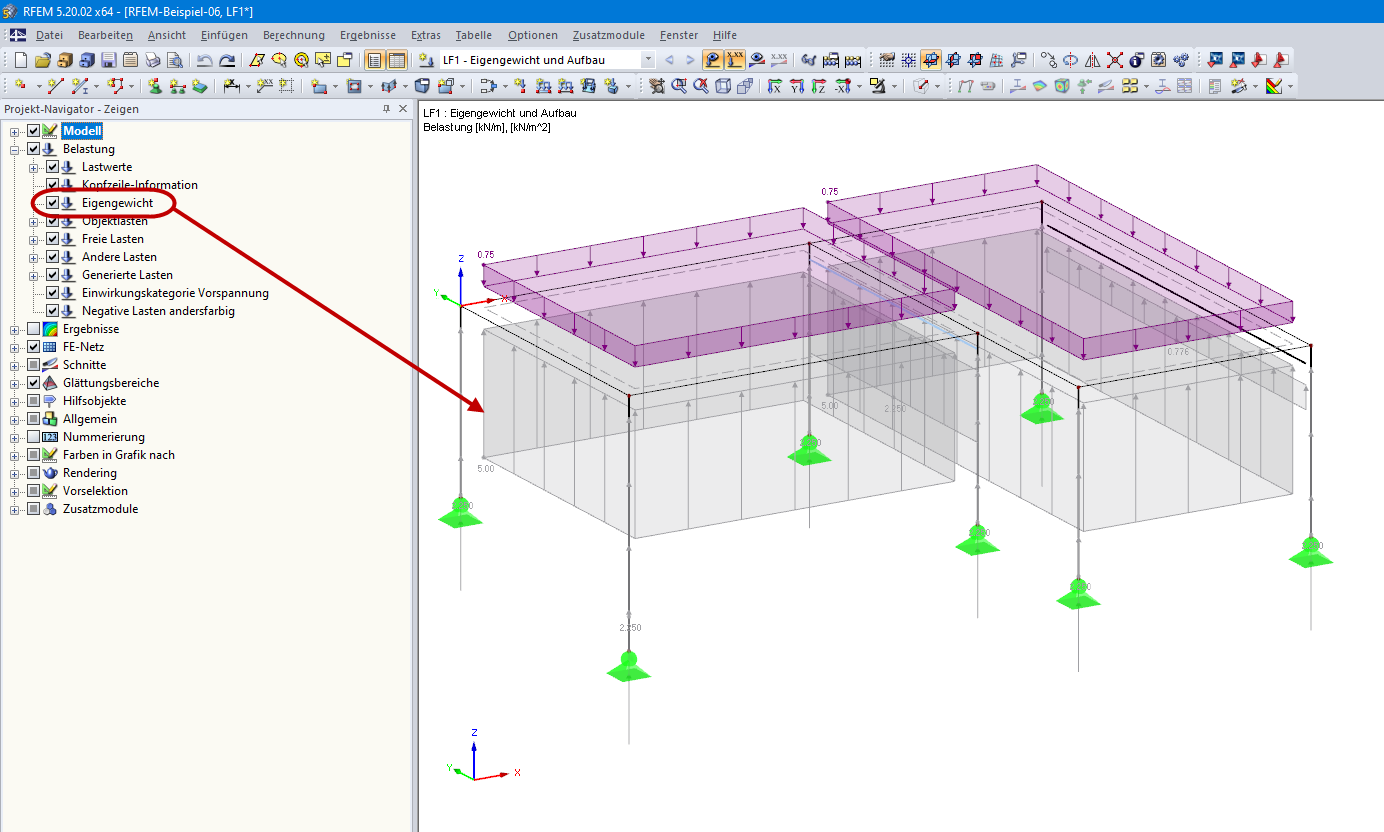Viewport: 1384px width, 832px height.
Task: Uncheck the Eigengewicht checkbox
Action: (53, 203)
